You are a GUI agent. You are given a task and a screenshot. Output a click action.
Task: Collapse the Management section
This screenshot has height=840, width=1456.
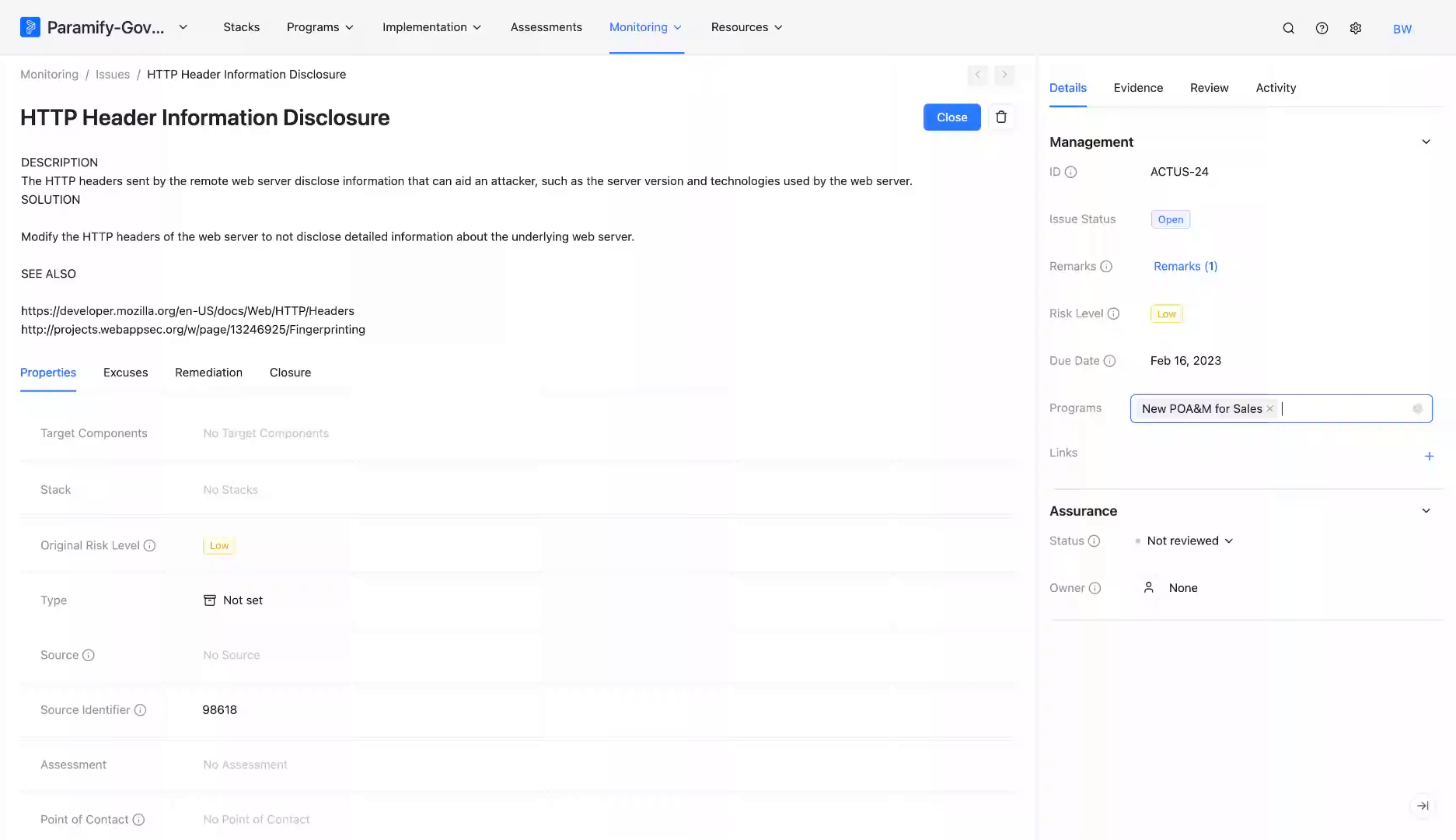[x=1426, y=142]
